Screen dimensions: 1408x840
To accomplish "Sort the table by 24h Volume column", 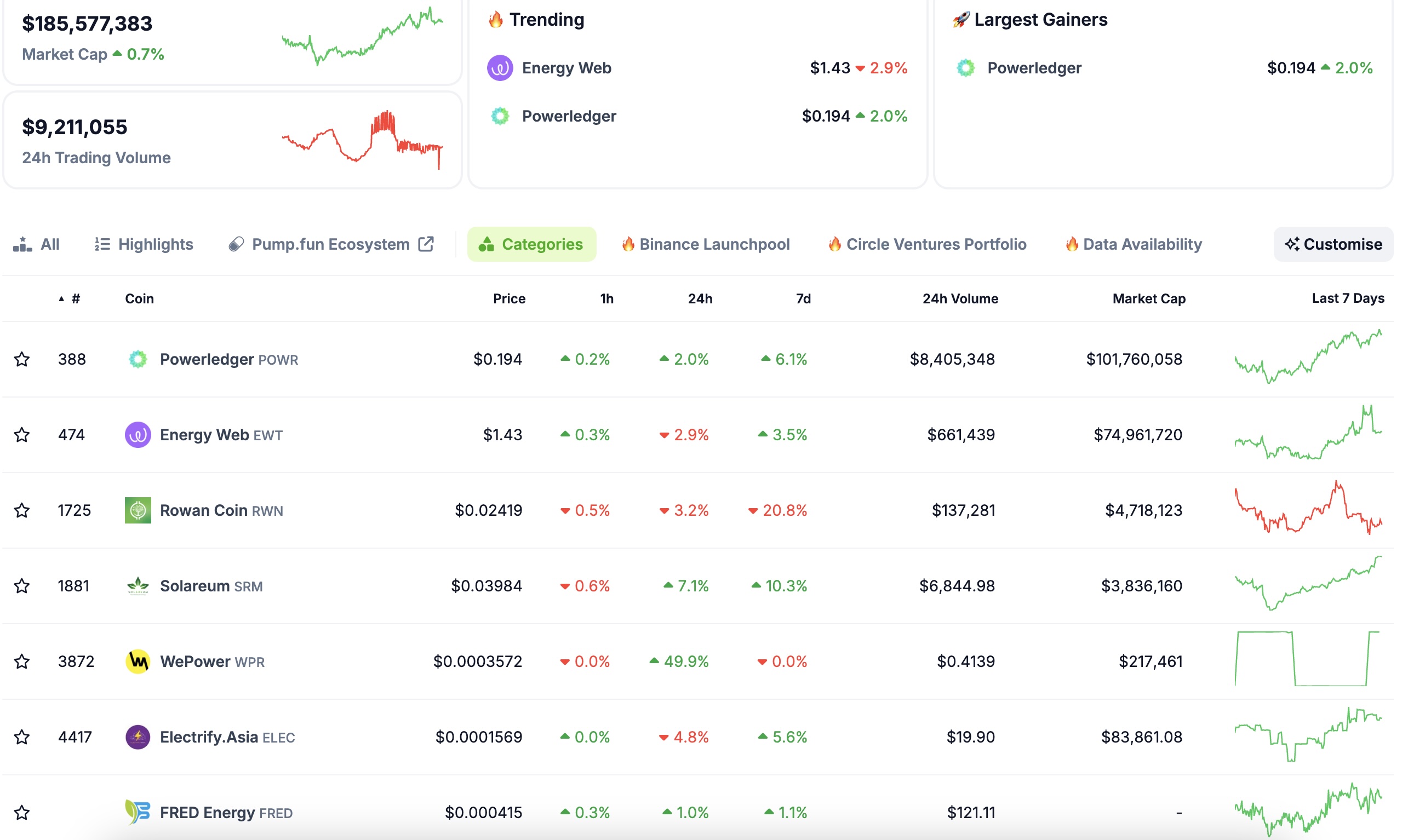I will (961, 299).
